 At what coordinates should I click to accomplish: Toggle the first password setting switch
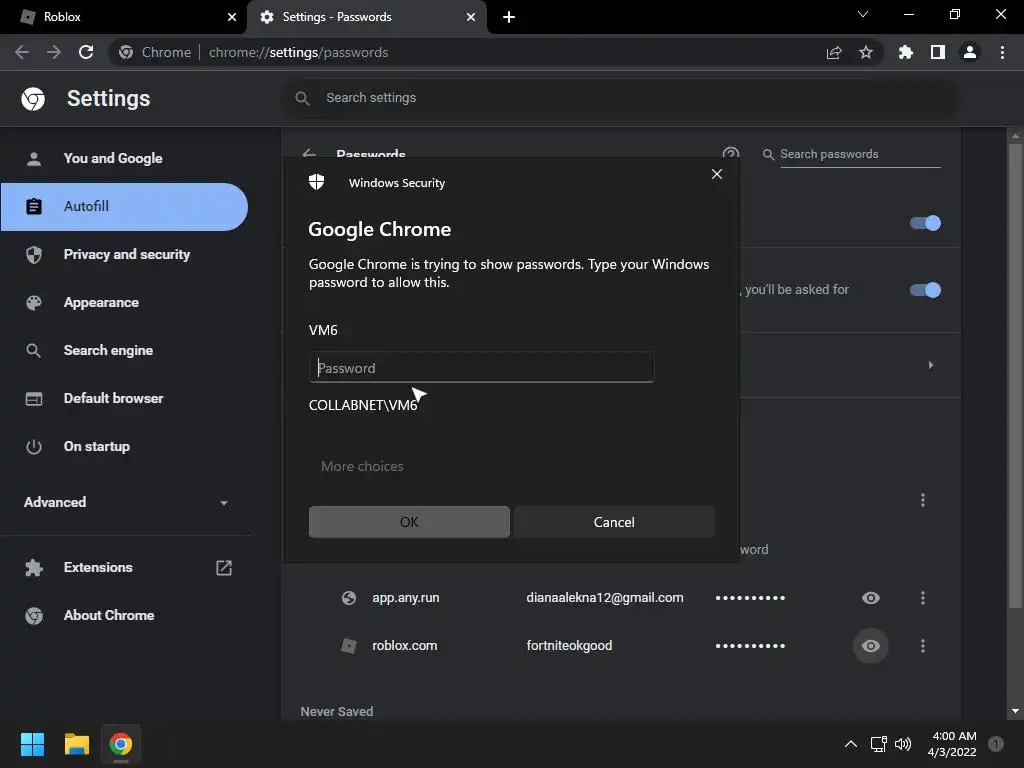point(925,223)
